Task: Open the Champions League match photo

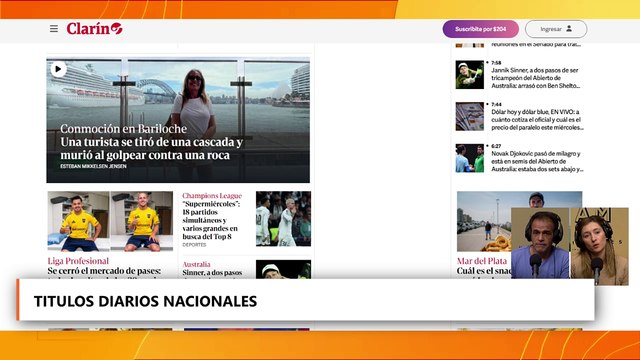Action: (x=283, y=219)
